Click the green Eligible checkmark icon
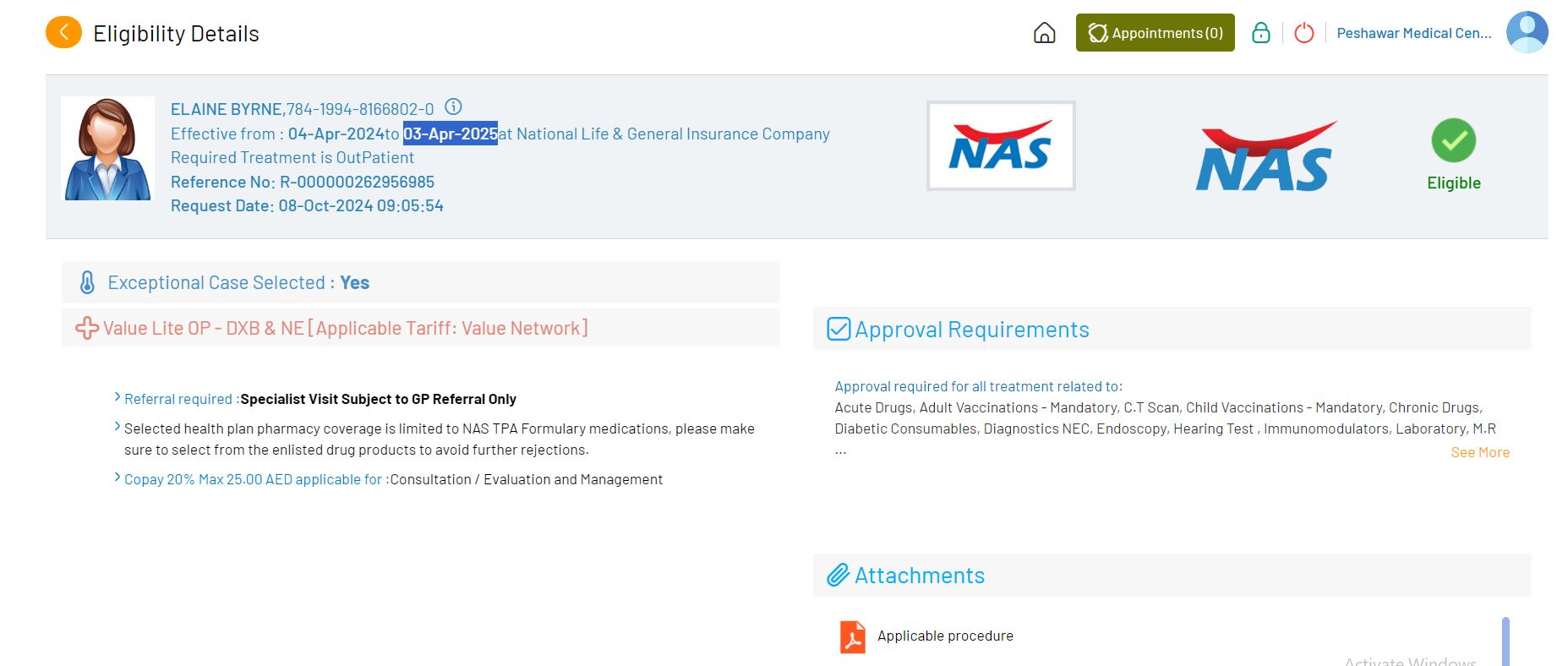1568x666 pixels. pyautogui.click(x=1453, y=140)
